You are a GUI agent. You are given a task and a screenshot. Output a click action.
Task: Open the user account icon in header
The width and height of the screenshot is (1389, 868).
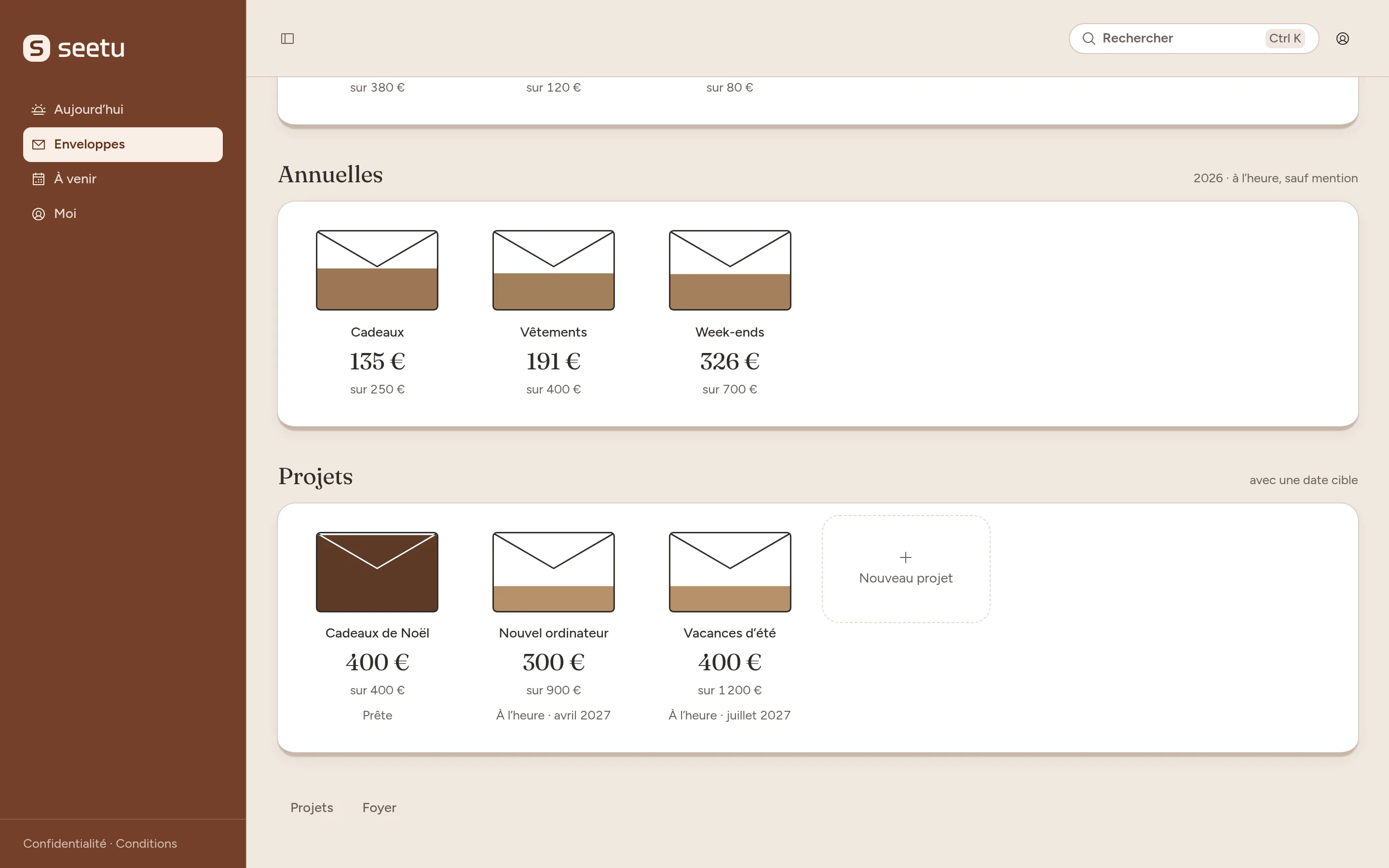click(1343, 39)
